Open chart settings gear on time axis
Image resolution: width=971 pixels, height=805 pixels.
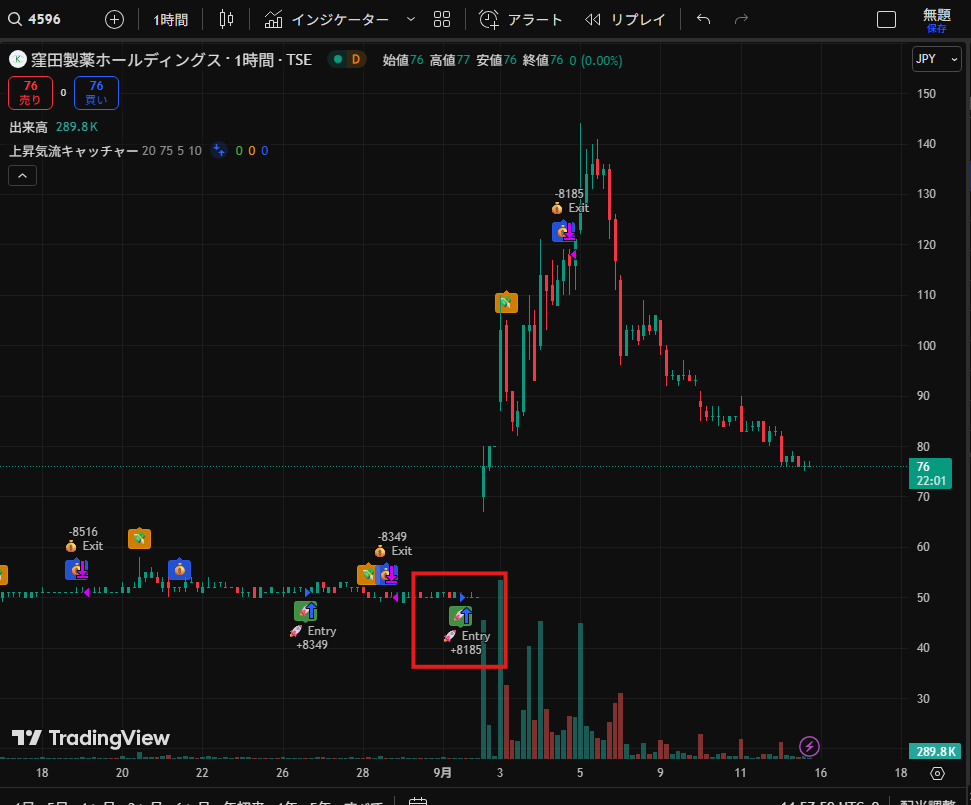[938, 773]
